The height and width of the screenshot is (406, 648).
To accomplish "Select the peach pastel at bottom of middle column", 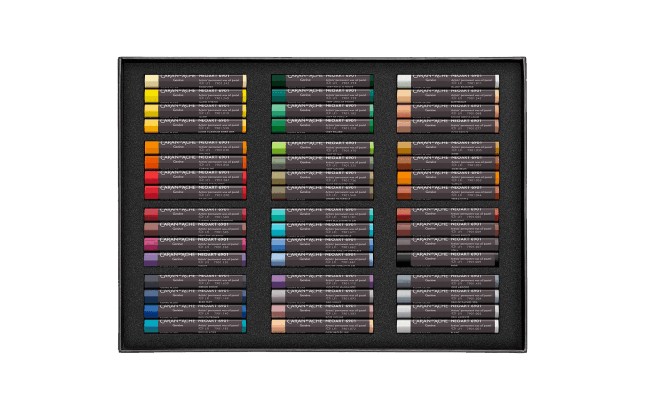I will point(322,326).
